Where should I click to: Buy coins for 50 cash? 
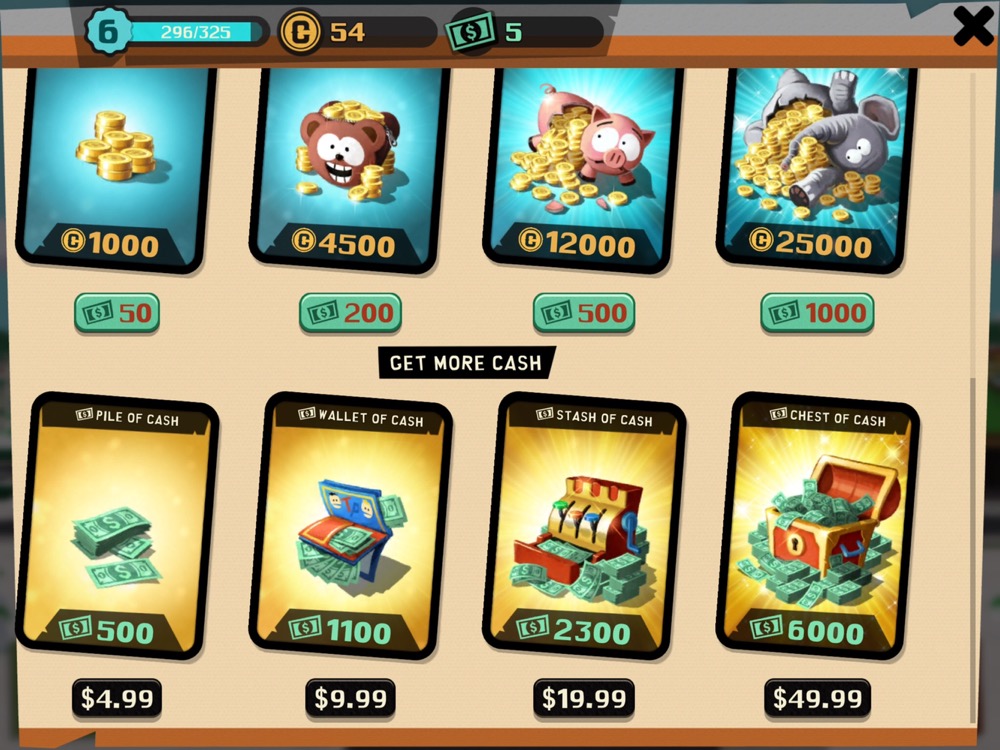click(117, 313)
